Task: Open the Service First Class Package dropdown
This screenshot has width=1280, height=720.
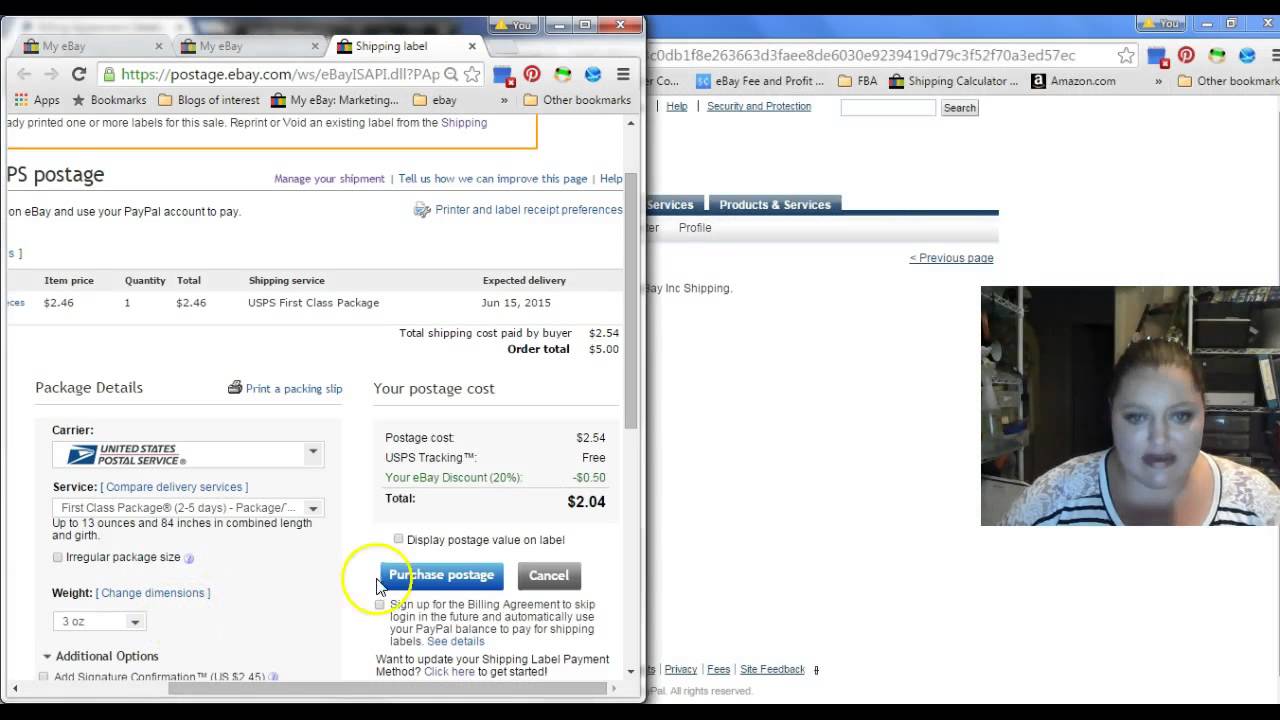Action: (x=188, y=508)
